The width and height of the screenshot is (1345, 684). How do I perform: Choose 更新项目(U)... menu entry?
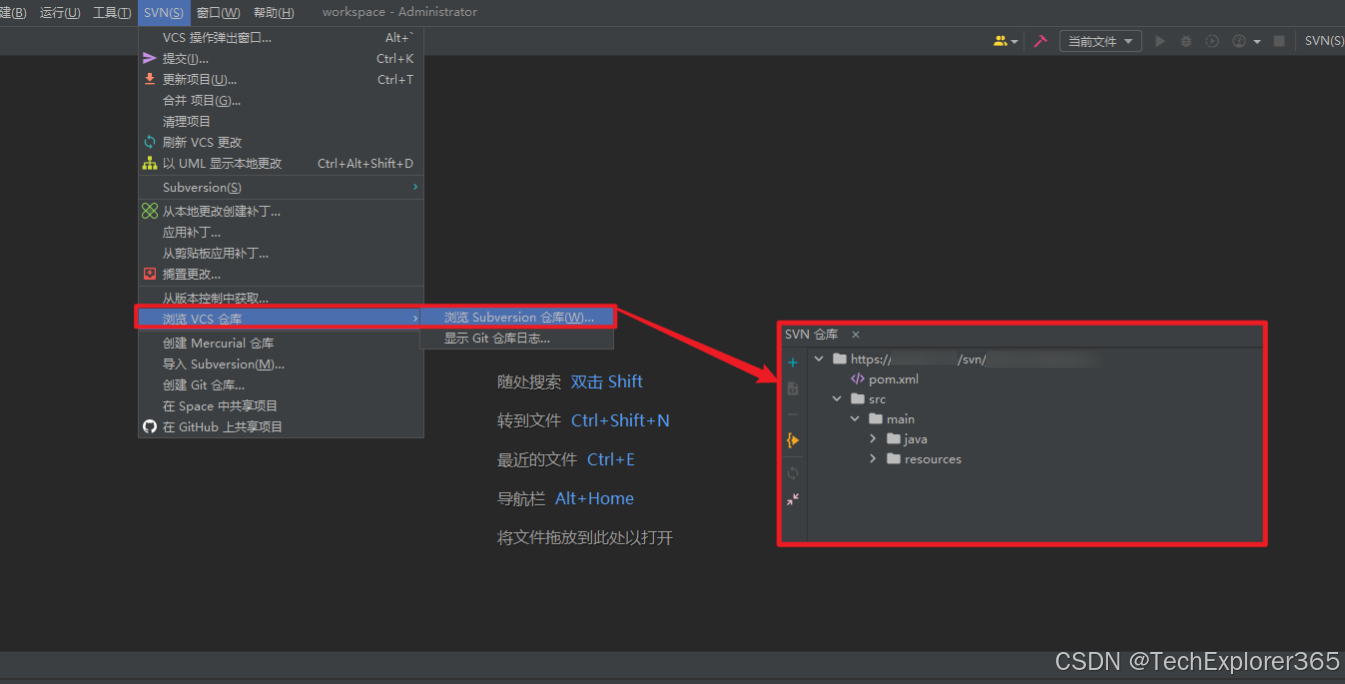(280, 80)
